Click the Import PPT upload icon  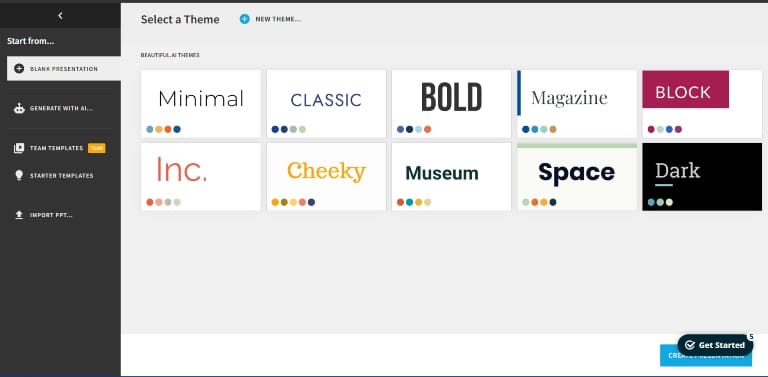[19, 215]
